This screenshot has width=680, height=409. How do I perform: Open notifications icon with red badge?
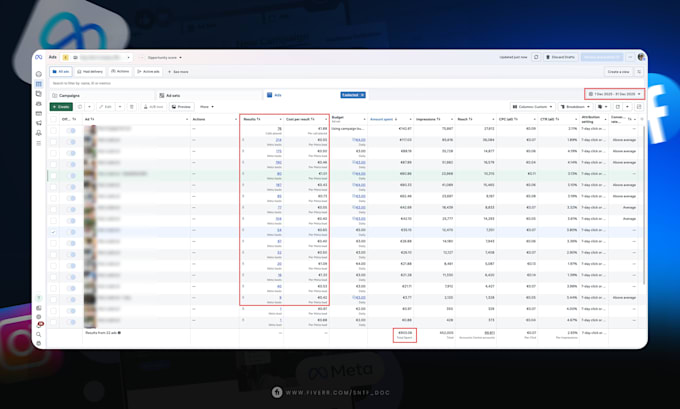click(39, 325)
